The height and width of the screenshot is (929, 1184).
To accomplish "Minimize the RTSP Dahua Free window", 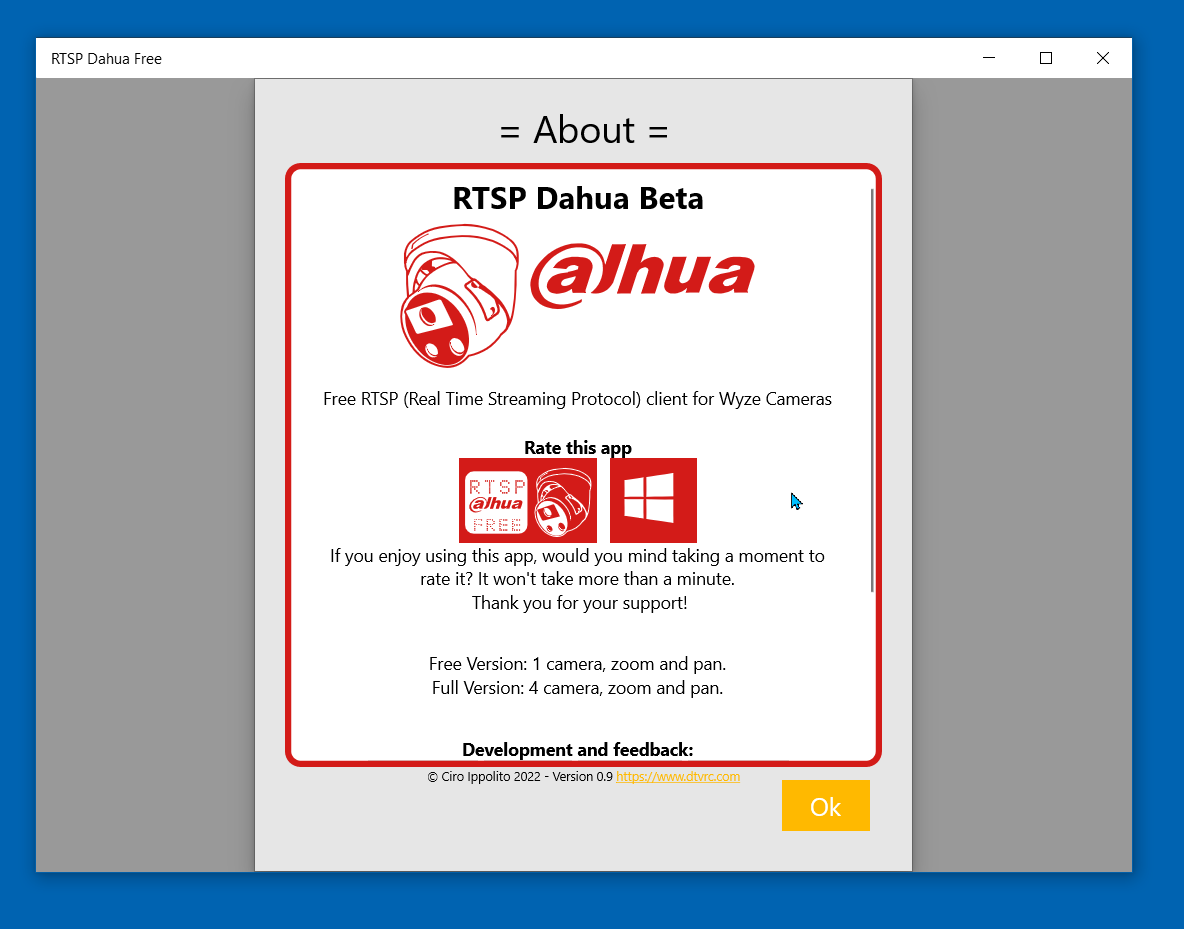I will point(989,58).
